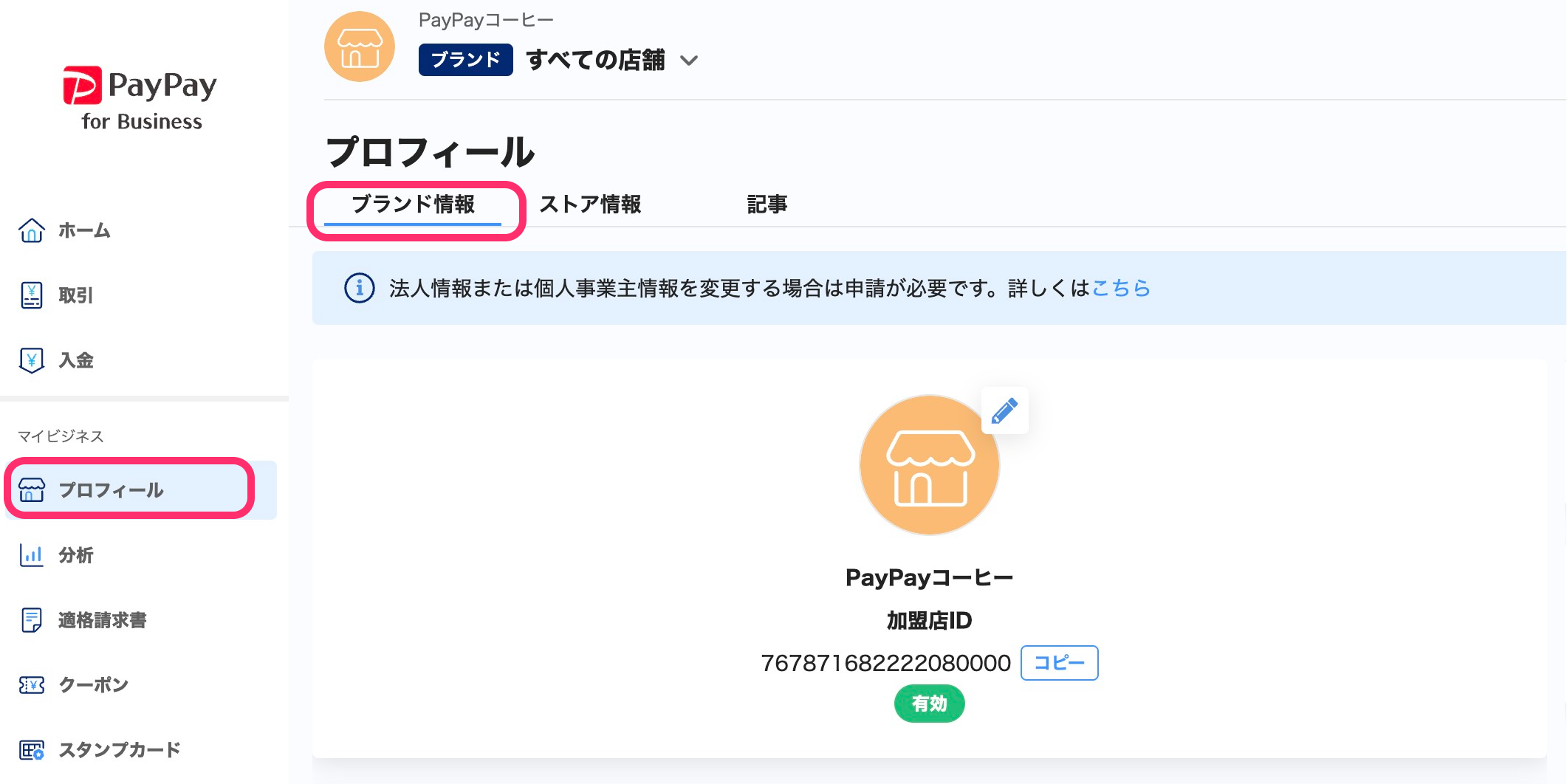Click the info icon in notice banner

tap(360, 288)
